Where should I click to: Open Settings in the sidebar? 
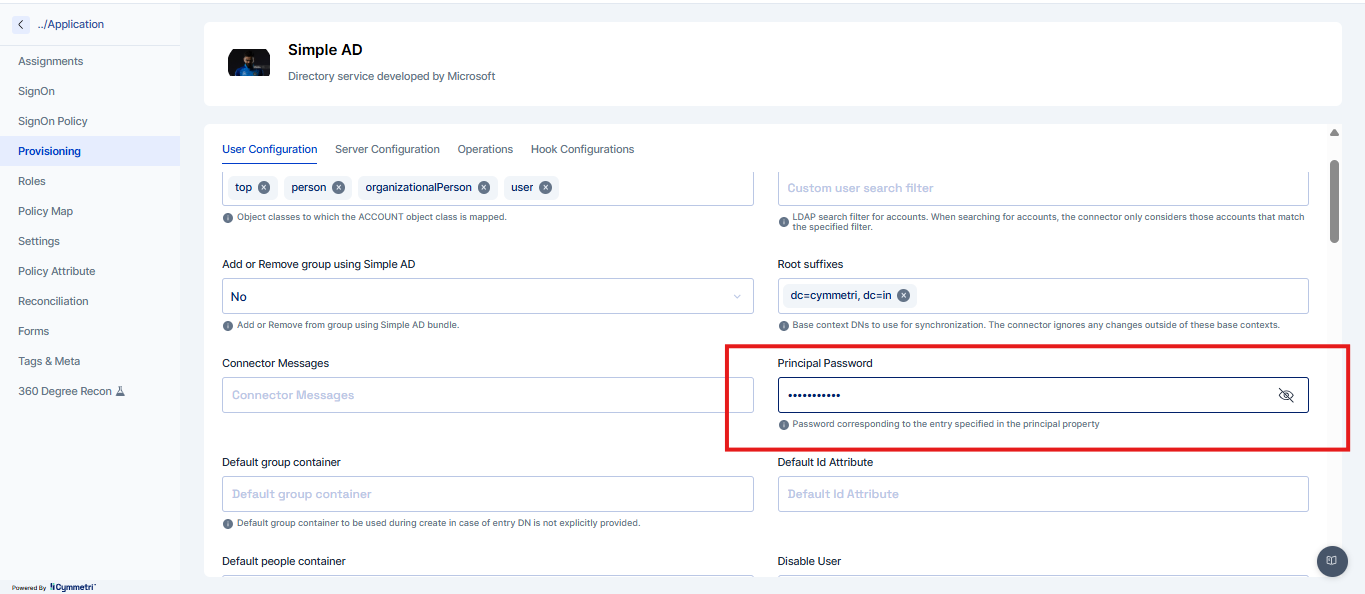[x=90, y=241]
